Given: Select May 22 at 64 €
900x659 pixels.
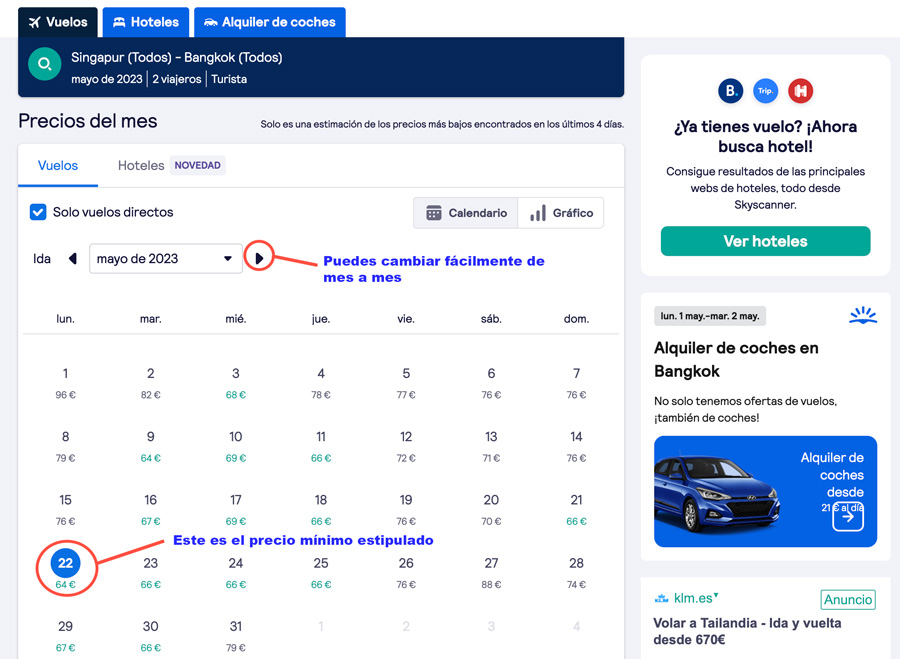Looking at the screenshot, I should [65, 571].
